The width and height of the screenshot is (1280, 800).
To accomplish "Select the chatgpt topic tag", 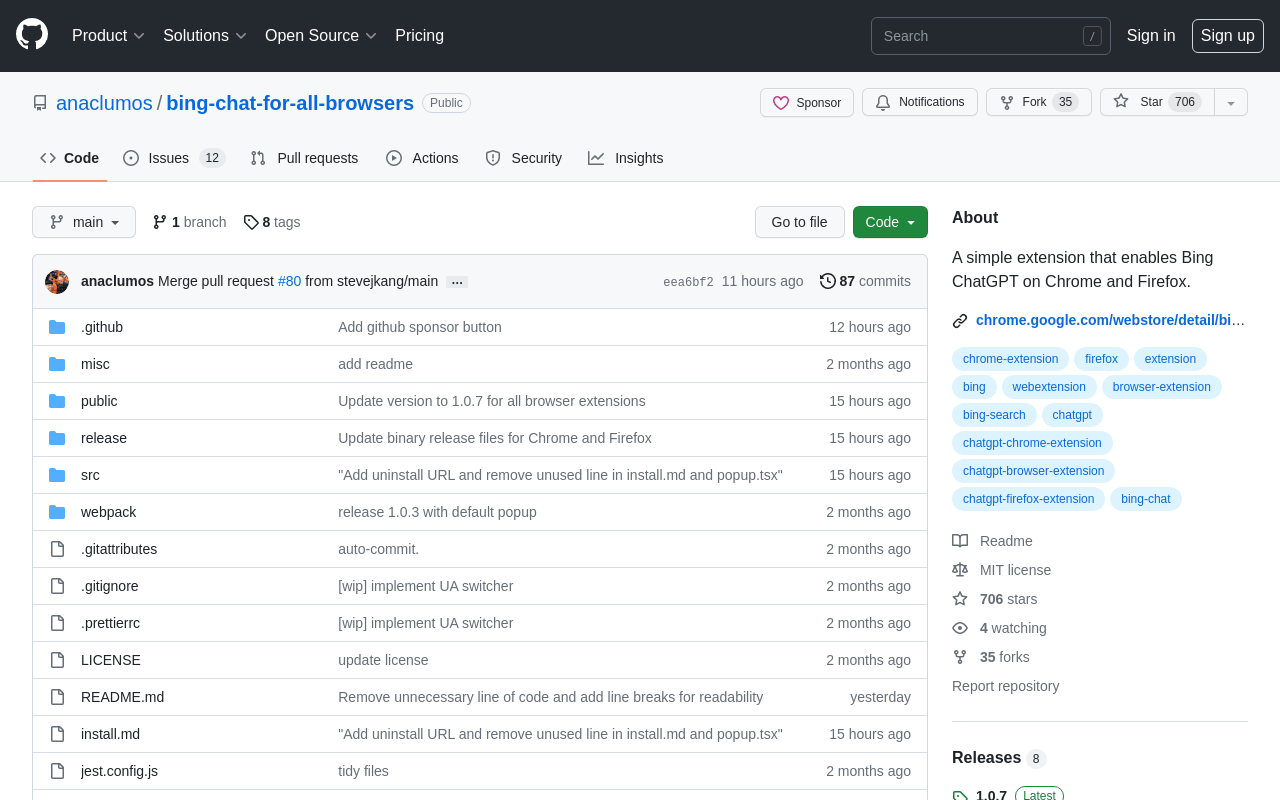I will [x=1072, y=415].
